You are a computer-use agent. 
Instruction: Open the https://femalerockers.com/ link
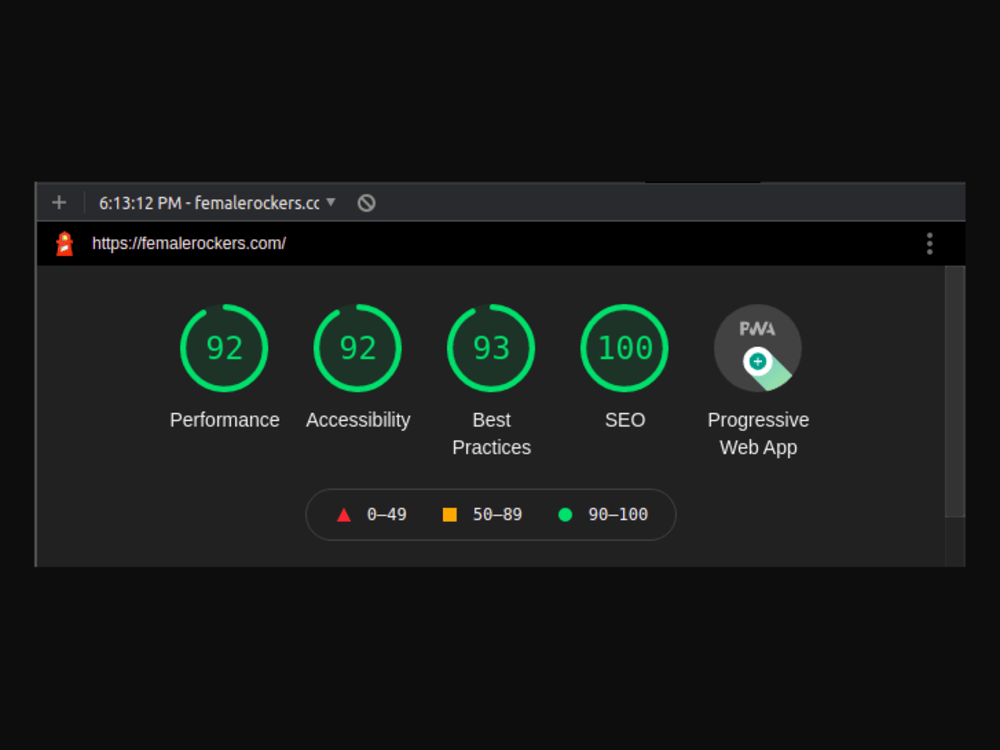(188, 243)
